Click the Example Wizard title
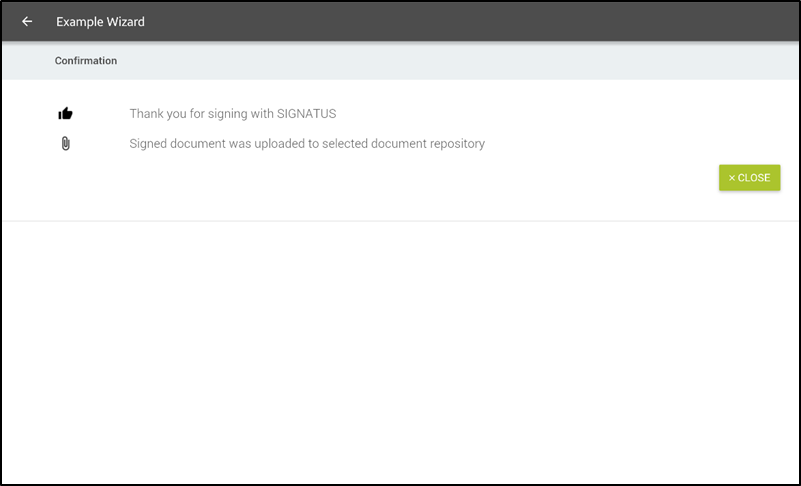This screenshot has height=486, width=801. point(100,22)
